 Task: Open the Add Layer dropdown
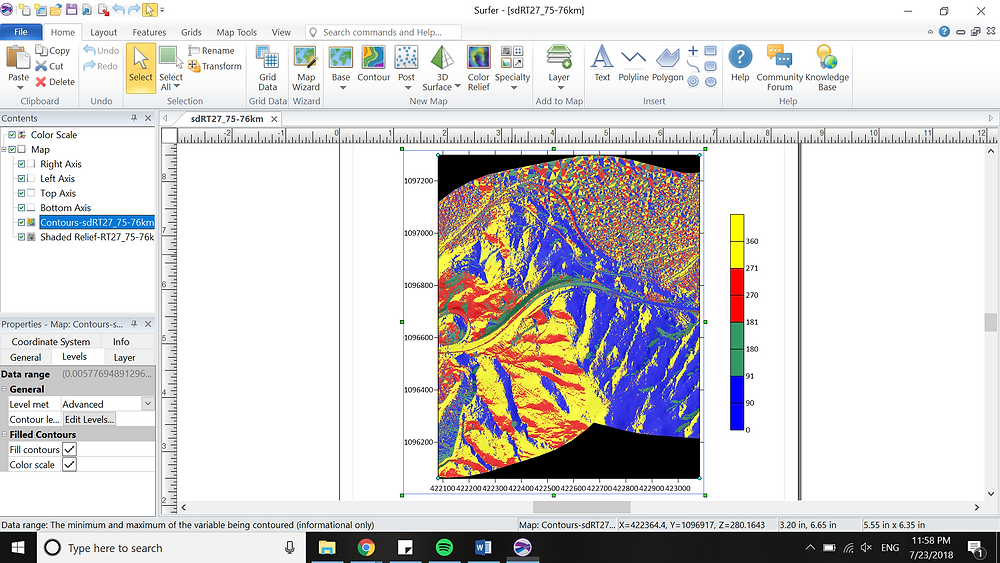tap(559, 88)
